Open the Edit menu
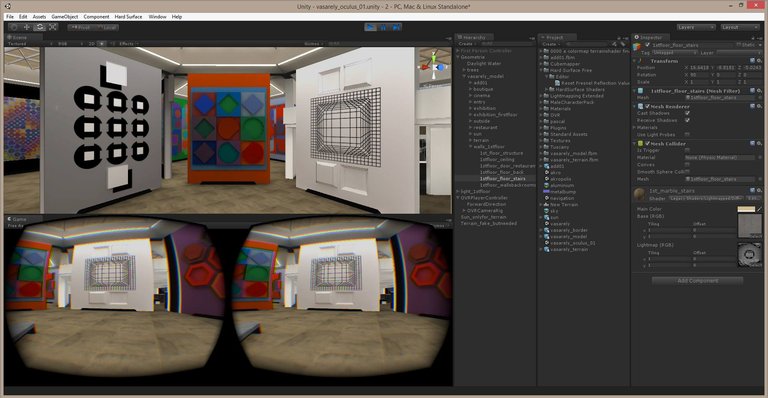This screenshot has width=768, height=398. pyautogui.click(x=23, y=17)
